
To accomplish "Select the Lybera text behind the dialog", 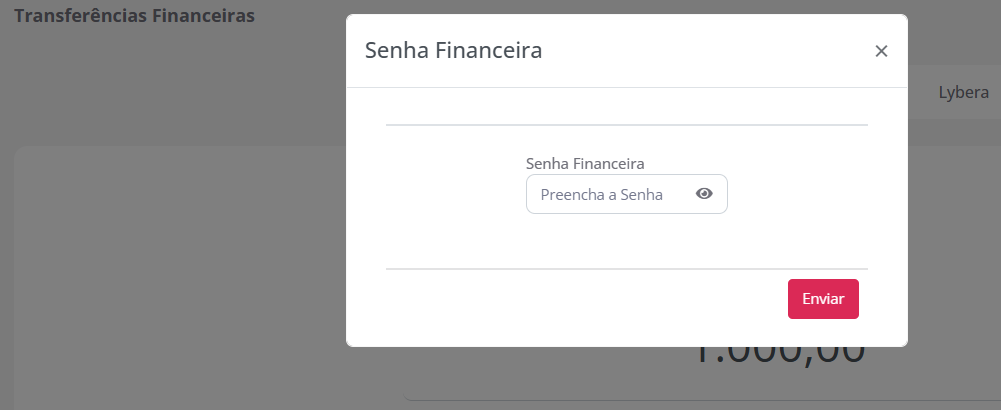I will (963, 92).
